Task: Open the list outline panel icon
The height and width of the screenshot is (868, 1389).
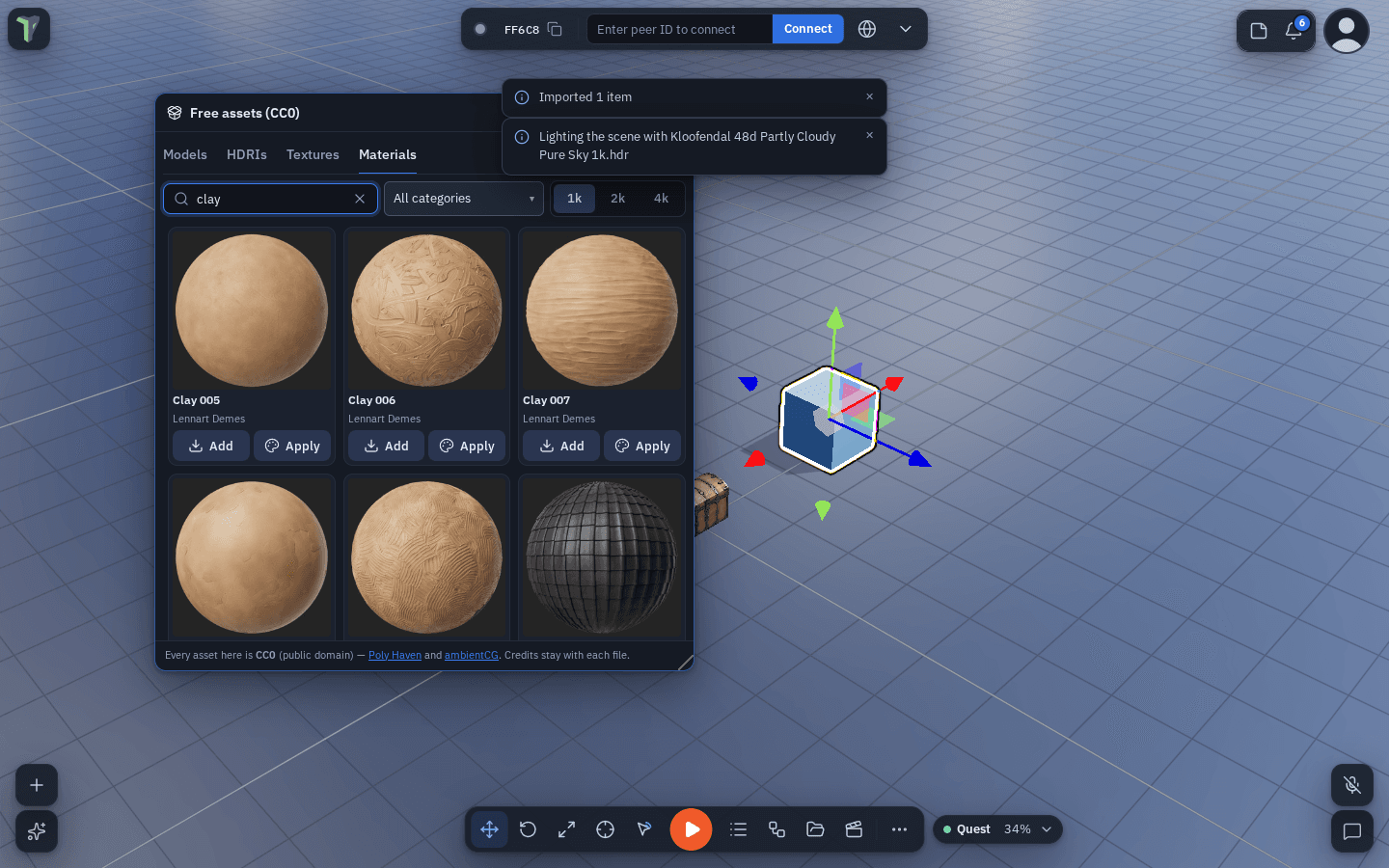Action: point(739,829)
